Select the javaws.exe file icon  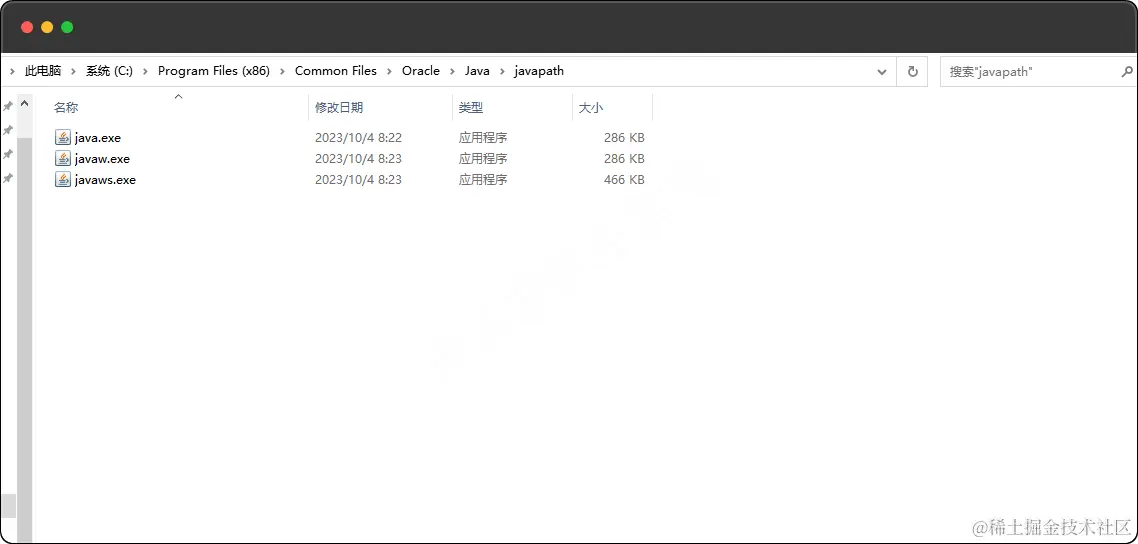(x=63, y=180)
